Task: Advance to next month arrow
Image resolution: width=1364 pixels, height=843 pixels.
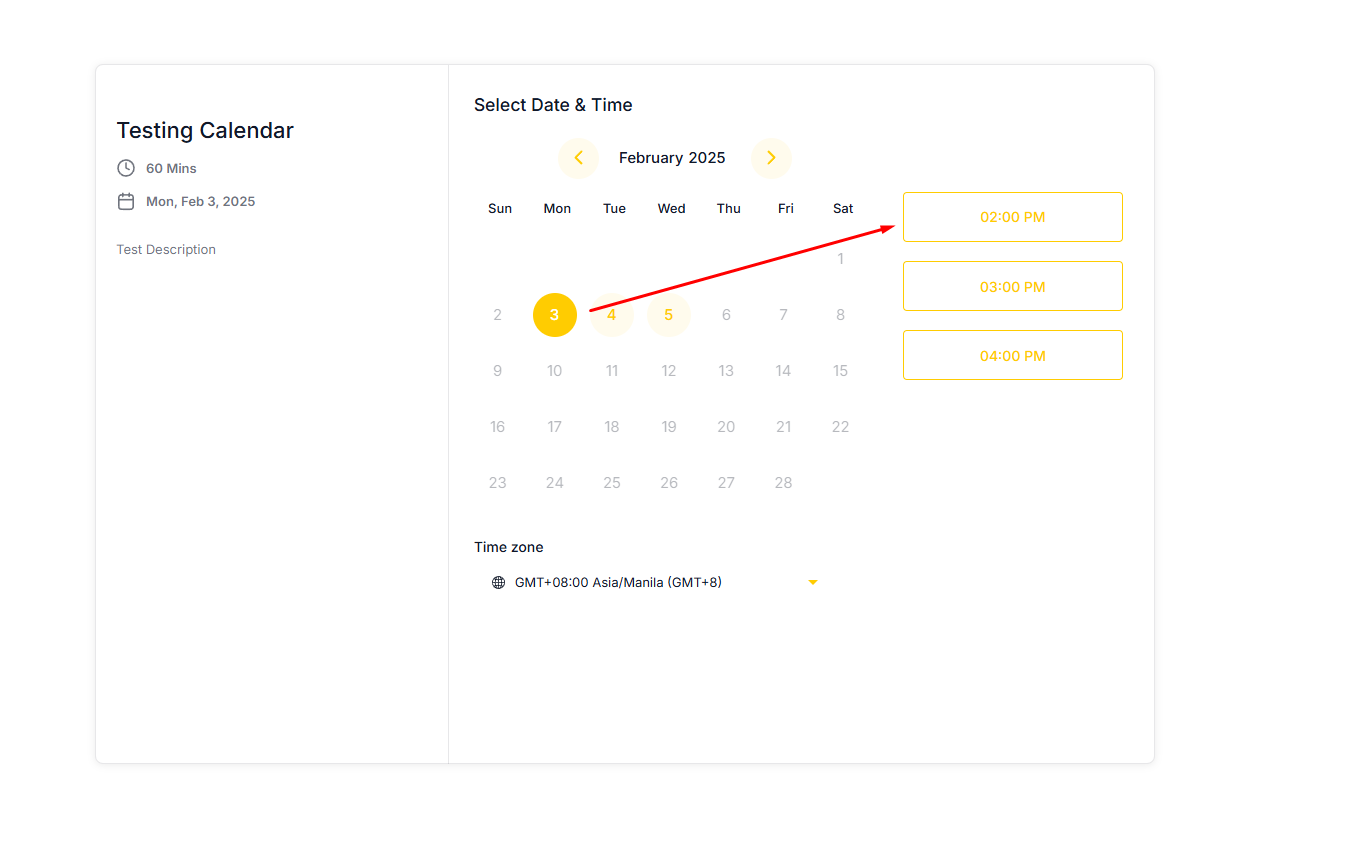Action: pyautogui.click(x=771, y=158)
